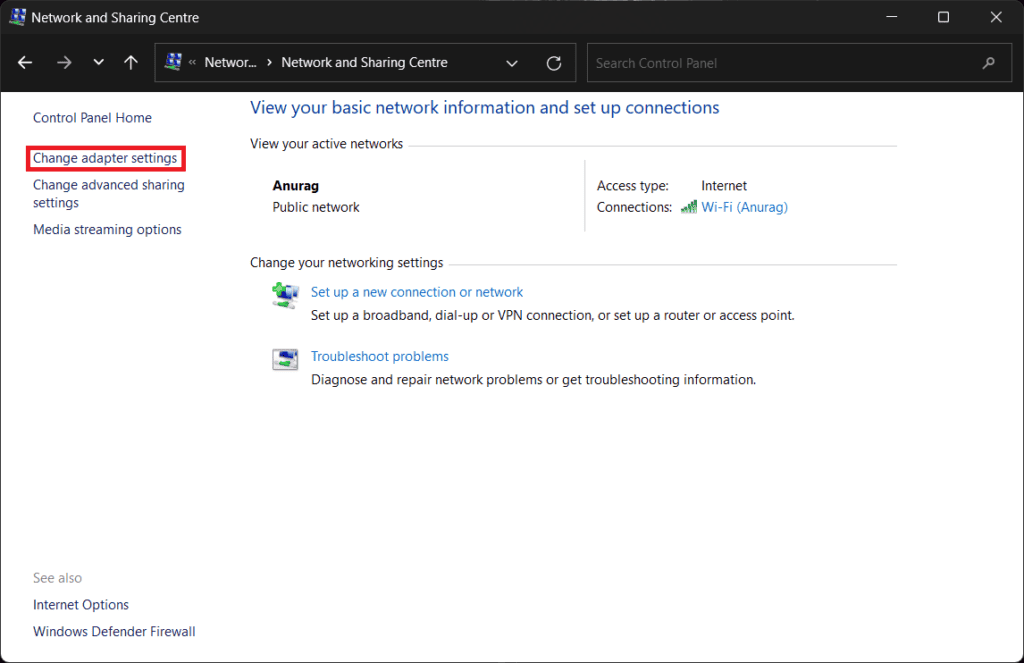This screenshot has height=663, width=1024.
Task: Click the truncated Networ... breadcrumb item
Action: (x=228, y=62)
